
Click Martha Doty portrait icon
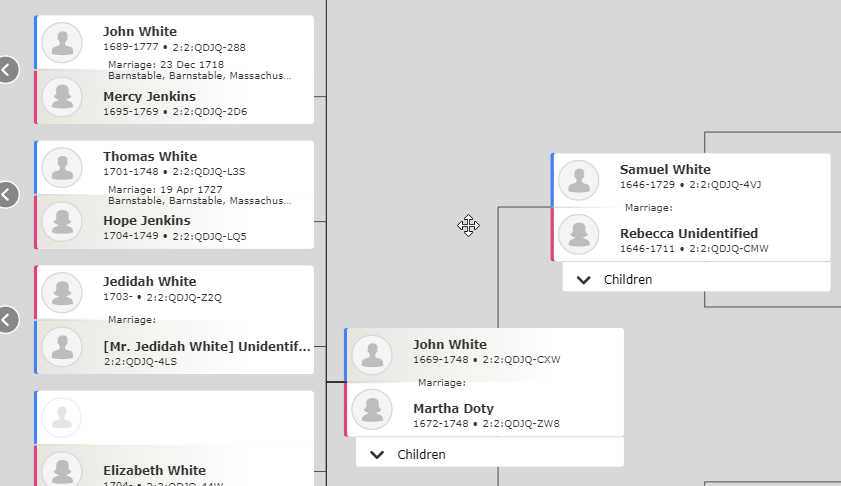pos(372,409)
